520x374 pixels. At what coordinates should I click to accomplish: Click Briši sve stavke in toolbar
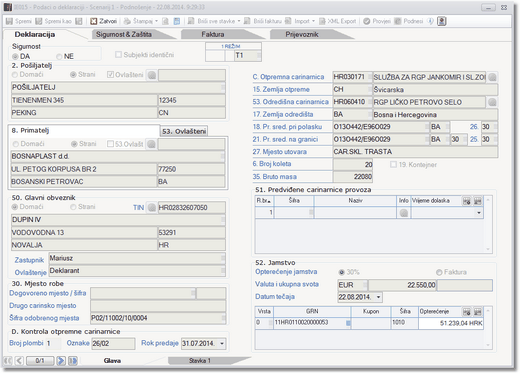tap(212, 21)
